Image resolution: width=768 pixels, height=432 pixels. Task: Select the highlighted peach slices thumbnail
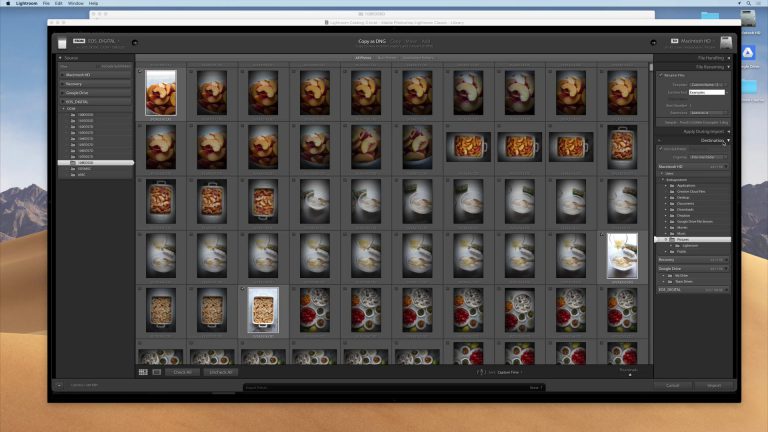click(161, 93)
